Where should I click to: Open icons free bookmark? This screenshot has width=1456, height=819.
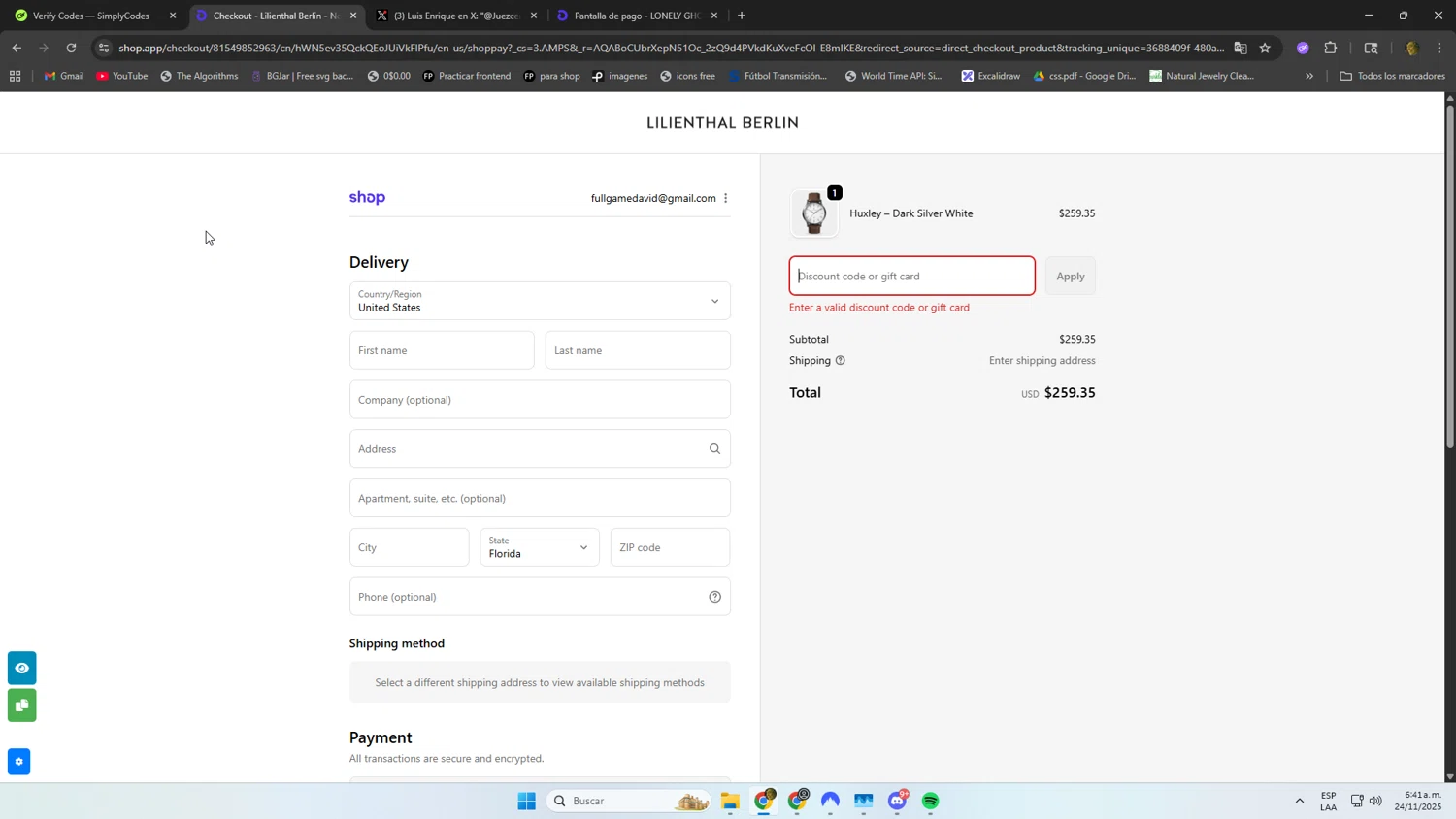(686, 76)
